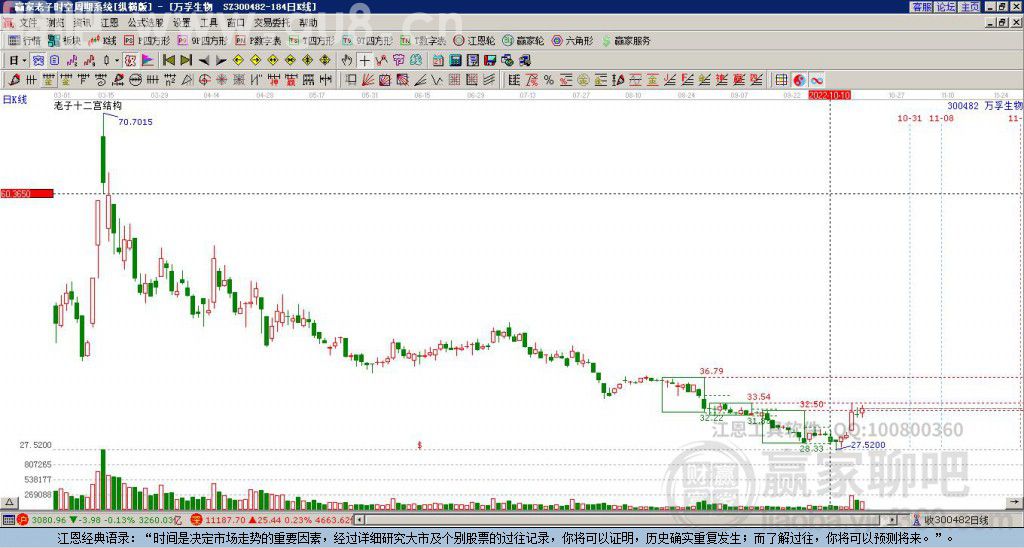Screen dimensions: 1024x548
Task: Jump to first bar with skip-to-start icon
Action: pos(168,61)
